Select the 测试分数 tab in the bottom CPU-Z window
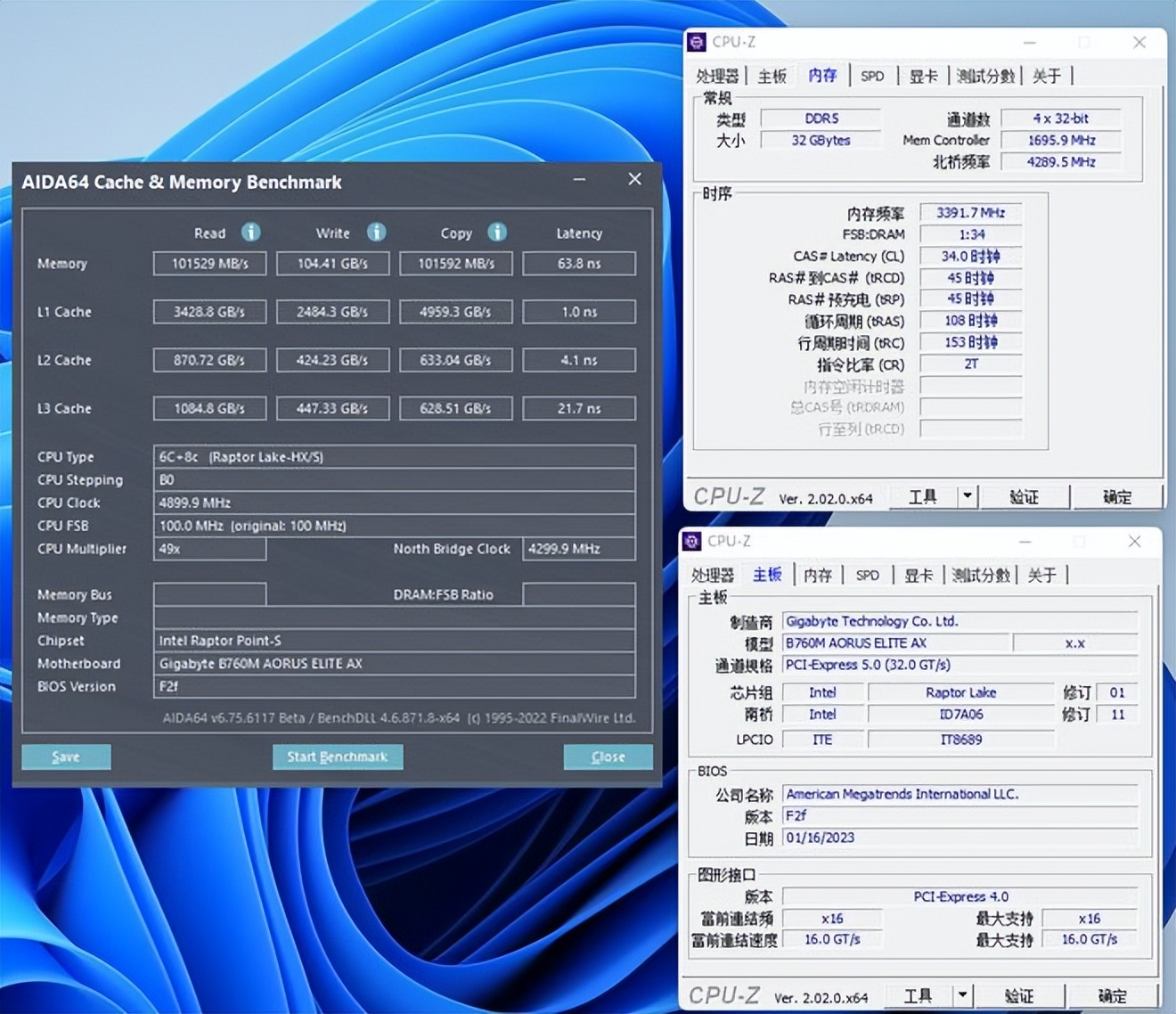1176x1014 pixels. [981, 575]
